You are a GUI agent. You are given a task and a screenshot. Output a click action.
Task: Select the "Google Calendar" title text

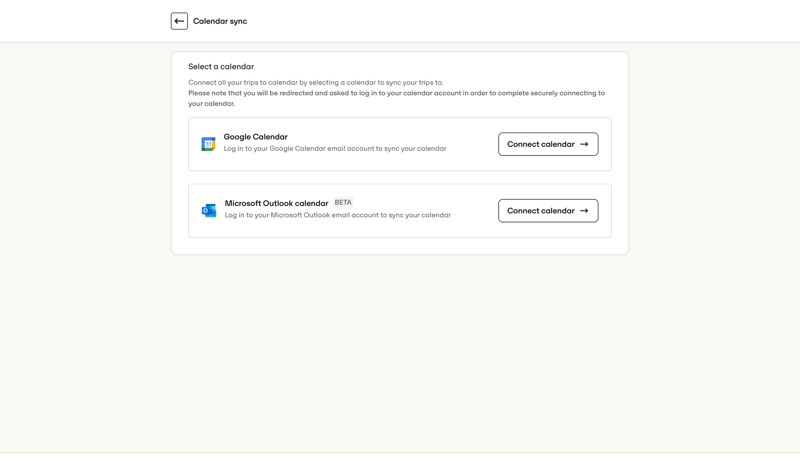pyautogui.click(x=255, y=137)
